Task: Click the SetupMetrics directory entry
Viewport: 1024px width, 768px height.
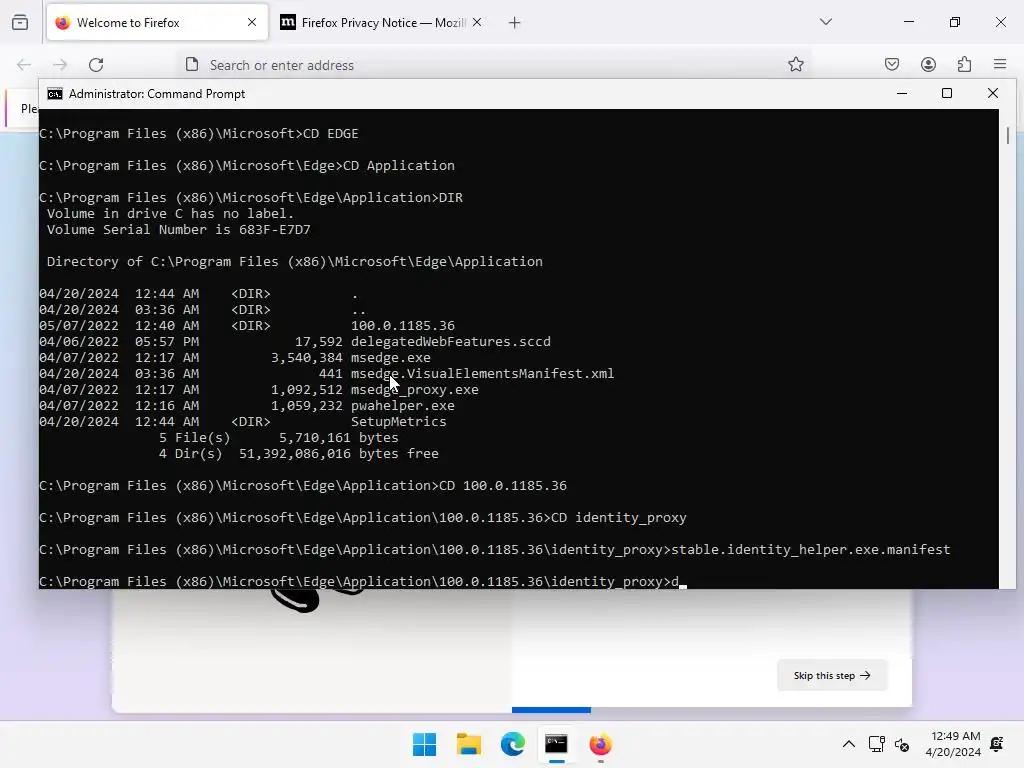Action: pyautogui.click(x=398, y=422)
